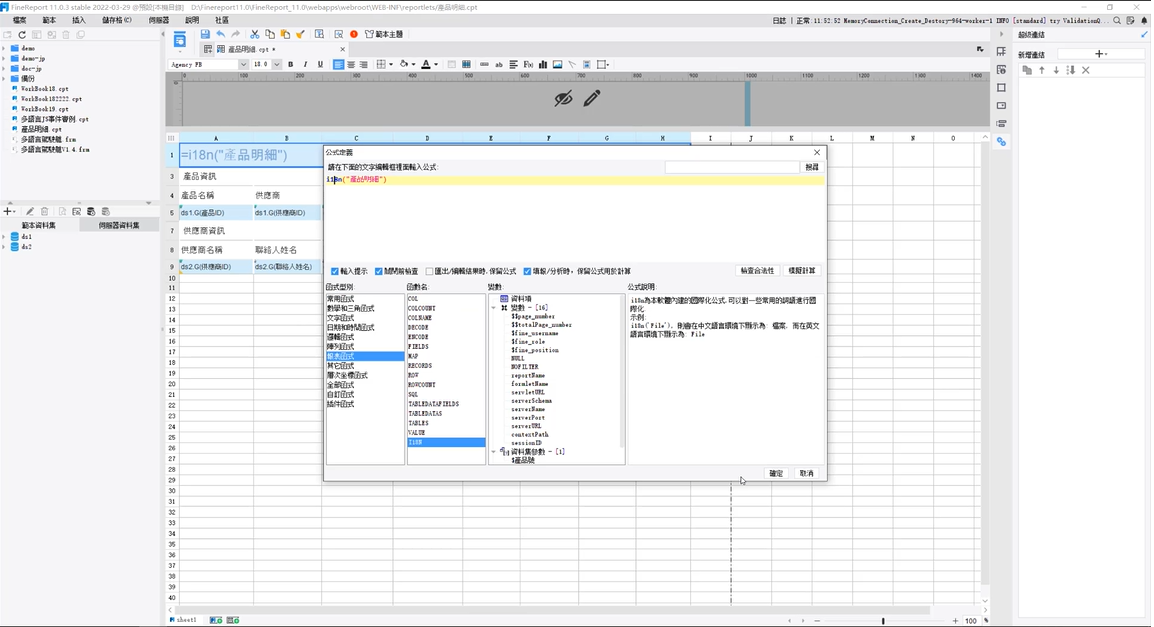Expand the ds1 dataset node
Image resolution: width=1154 pixels, height=627 pixels.
(x=4, y=237)
